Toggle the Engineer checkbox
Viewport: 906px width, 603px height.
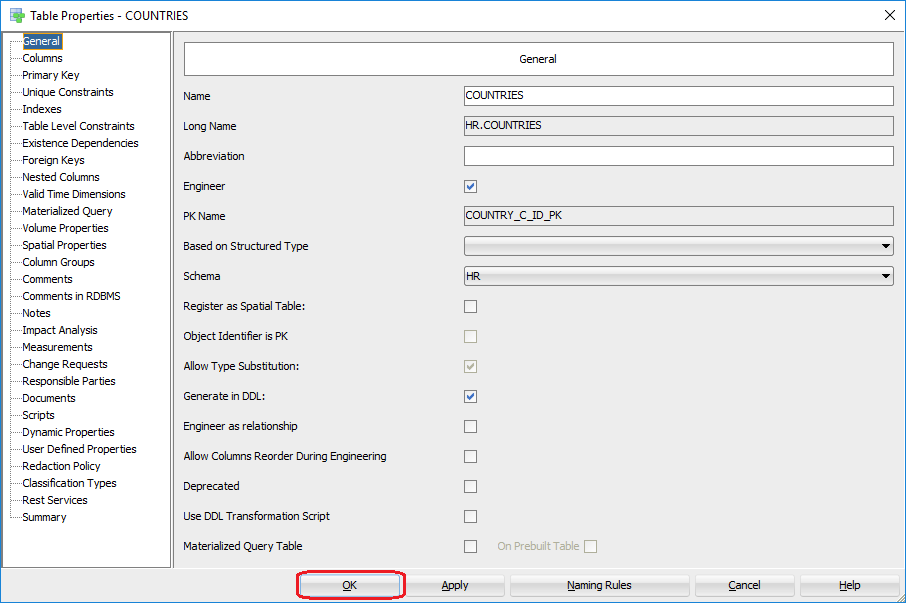coord(470,186)
